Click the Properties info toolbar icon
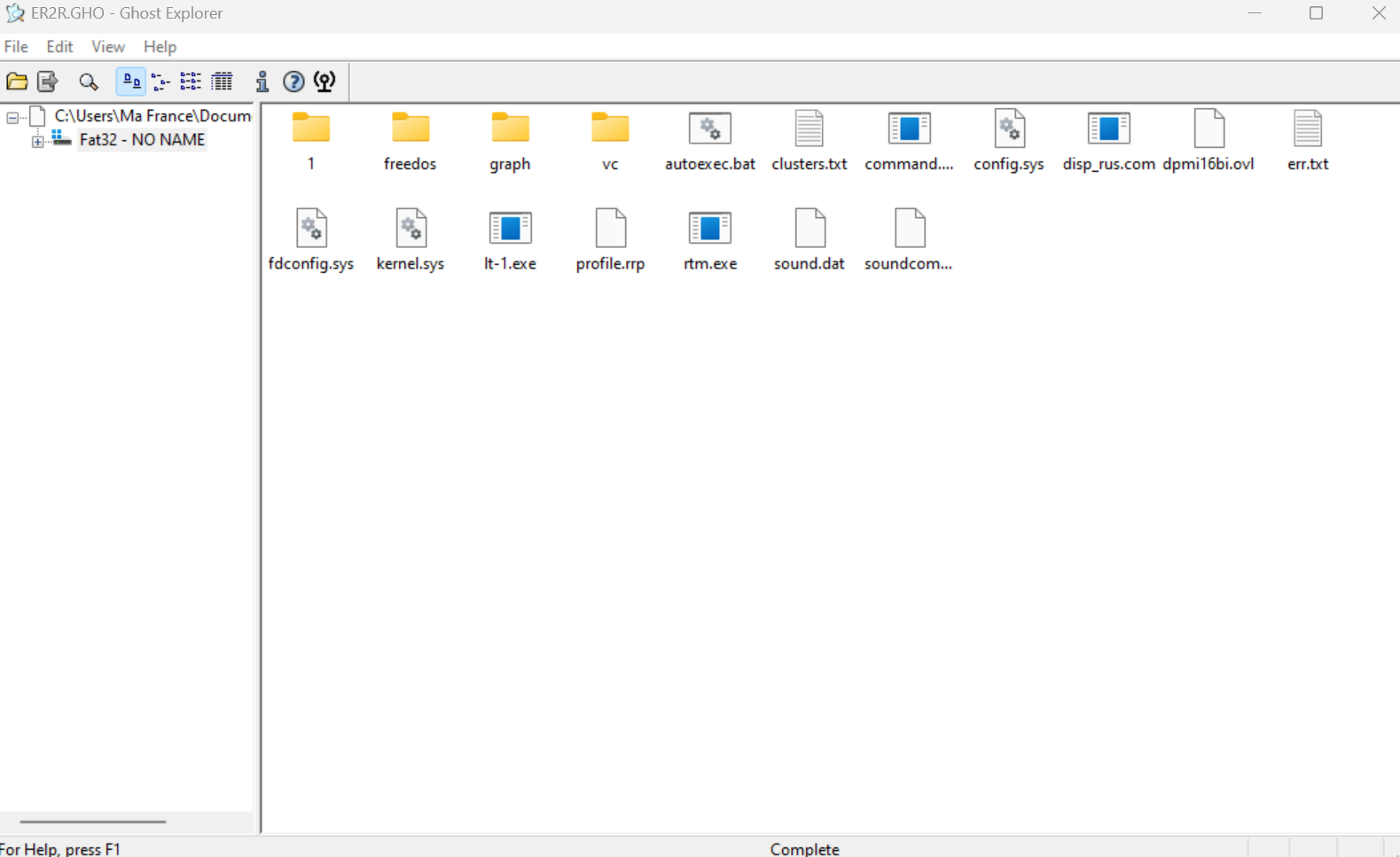 (x=262, y=82)
